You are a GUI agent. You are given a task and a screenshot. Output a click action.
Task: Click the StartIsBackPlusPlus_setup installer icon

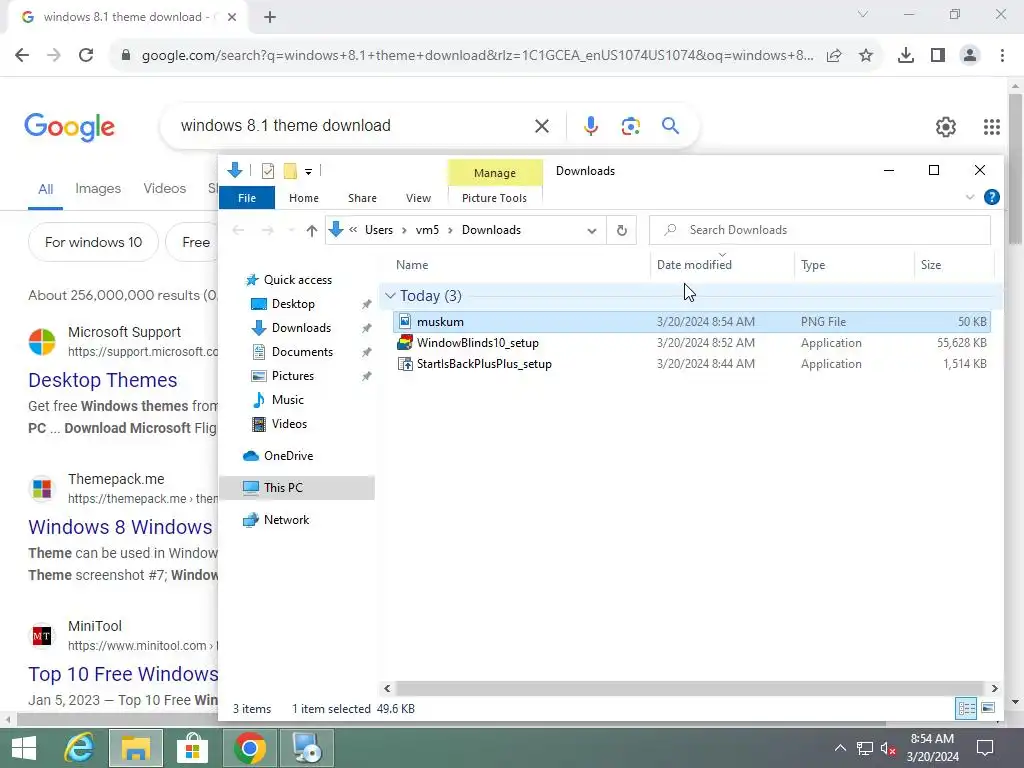405,364
